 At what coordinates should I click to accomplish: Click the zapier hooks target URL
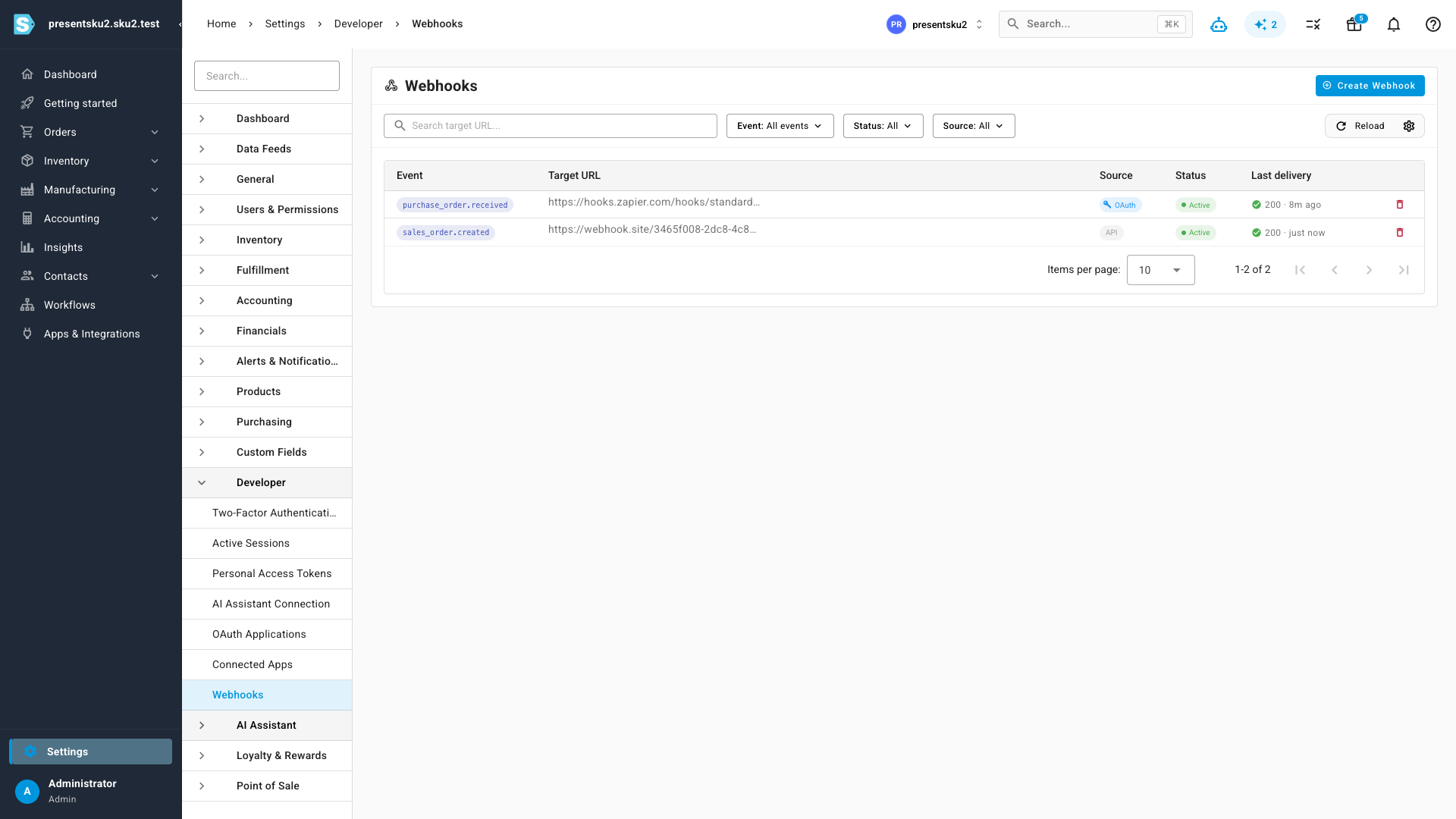(654, 202)
